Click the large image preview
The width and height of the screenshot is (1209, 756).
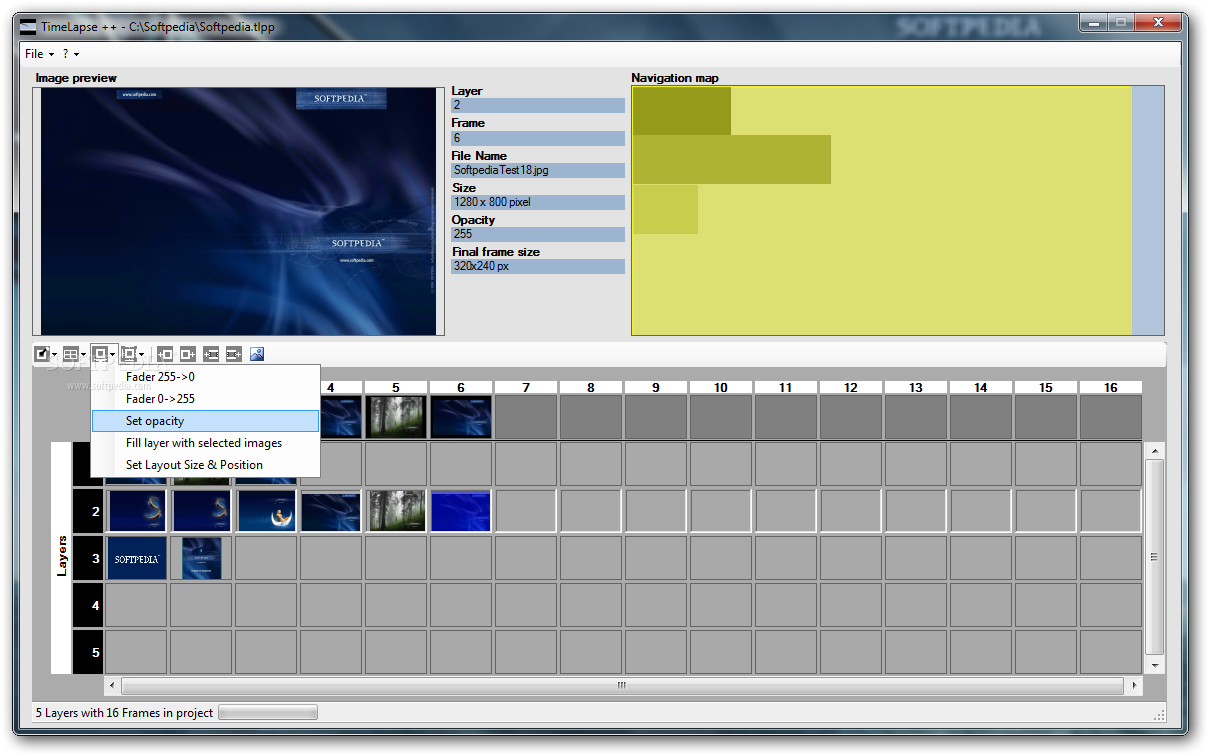[x=240, y=211]
